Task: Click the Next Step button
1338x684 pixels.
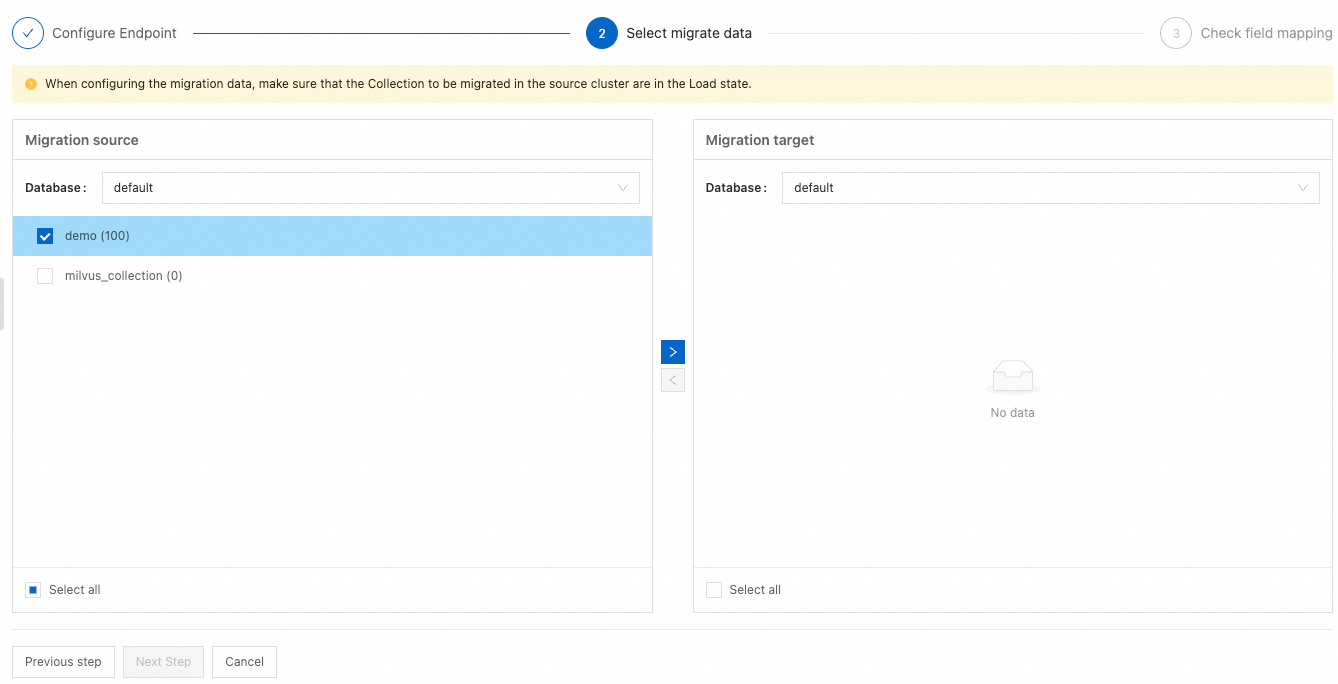Action: (163, 662)
